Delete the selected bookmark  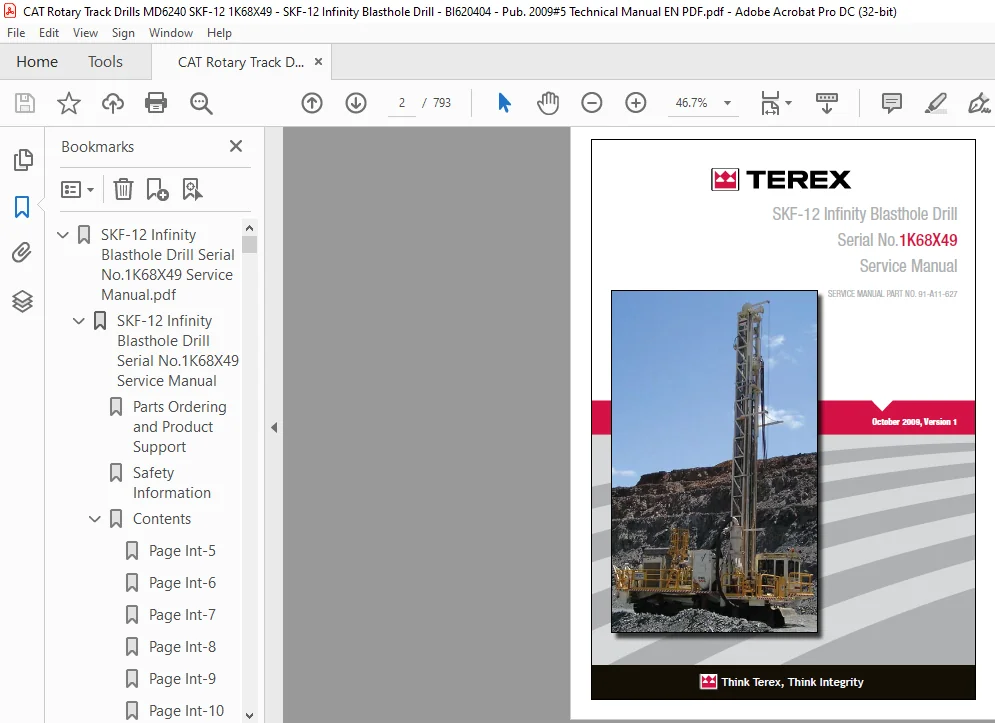coord(123,189)
